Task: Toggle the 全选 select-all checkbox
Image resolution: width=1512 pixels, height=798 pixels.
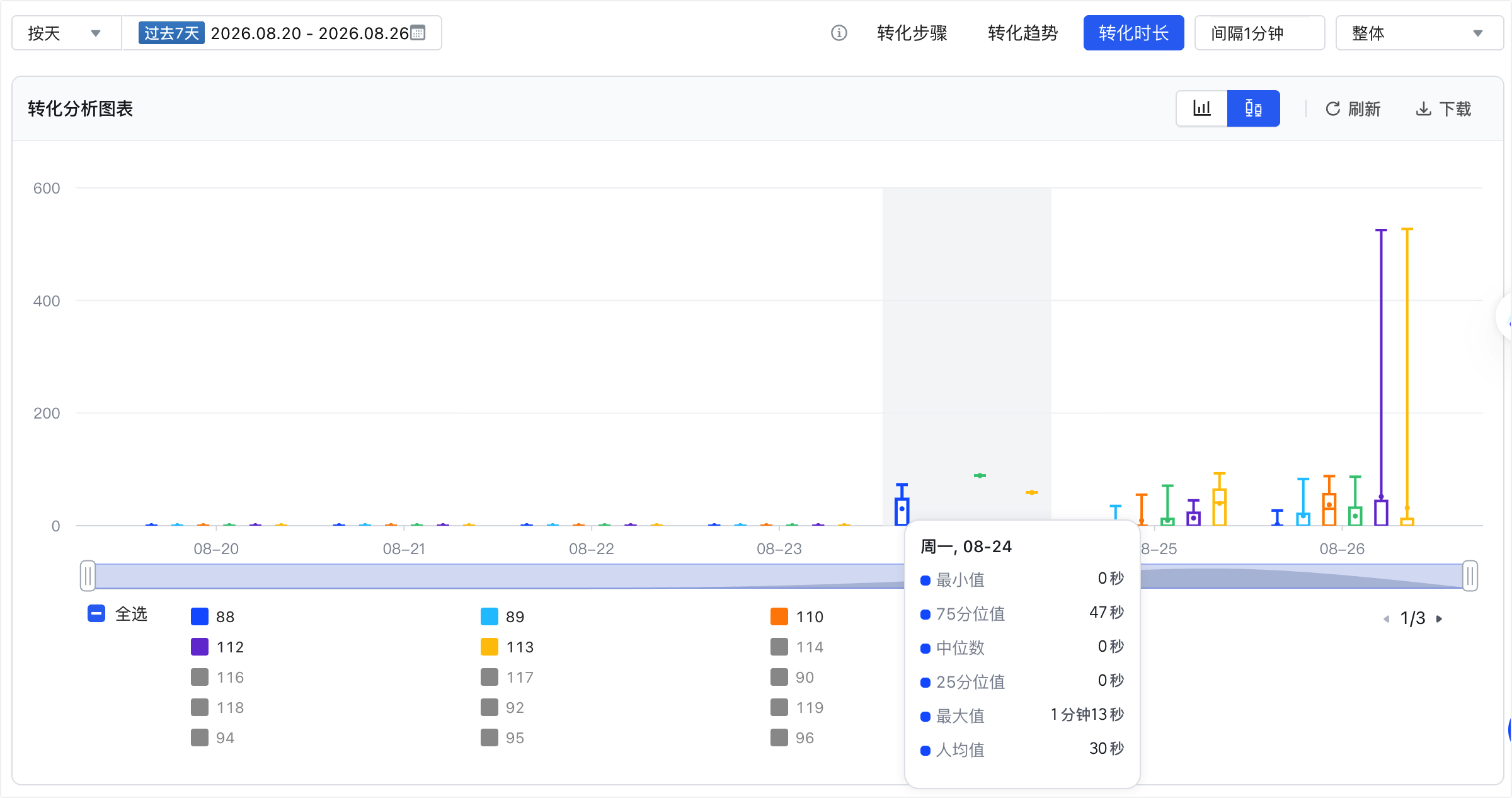Action: pos(96,613)
